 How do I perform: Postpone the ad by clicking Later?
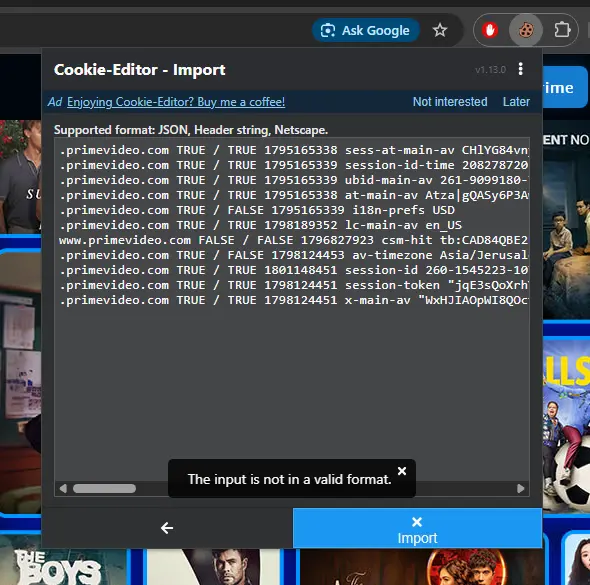click(516, 102)
